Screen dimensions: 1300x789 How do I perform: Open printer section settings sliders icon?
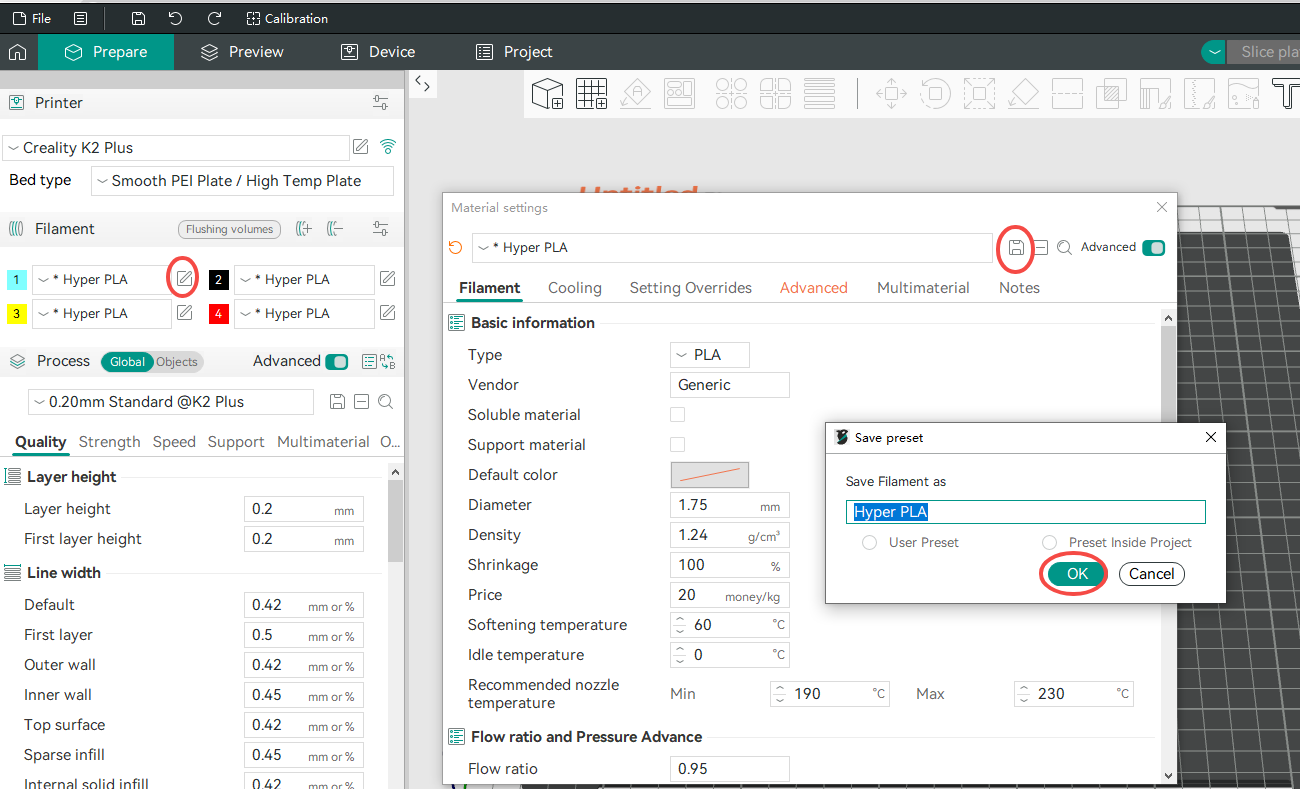coord(380,103)
